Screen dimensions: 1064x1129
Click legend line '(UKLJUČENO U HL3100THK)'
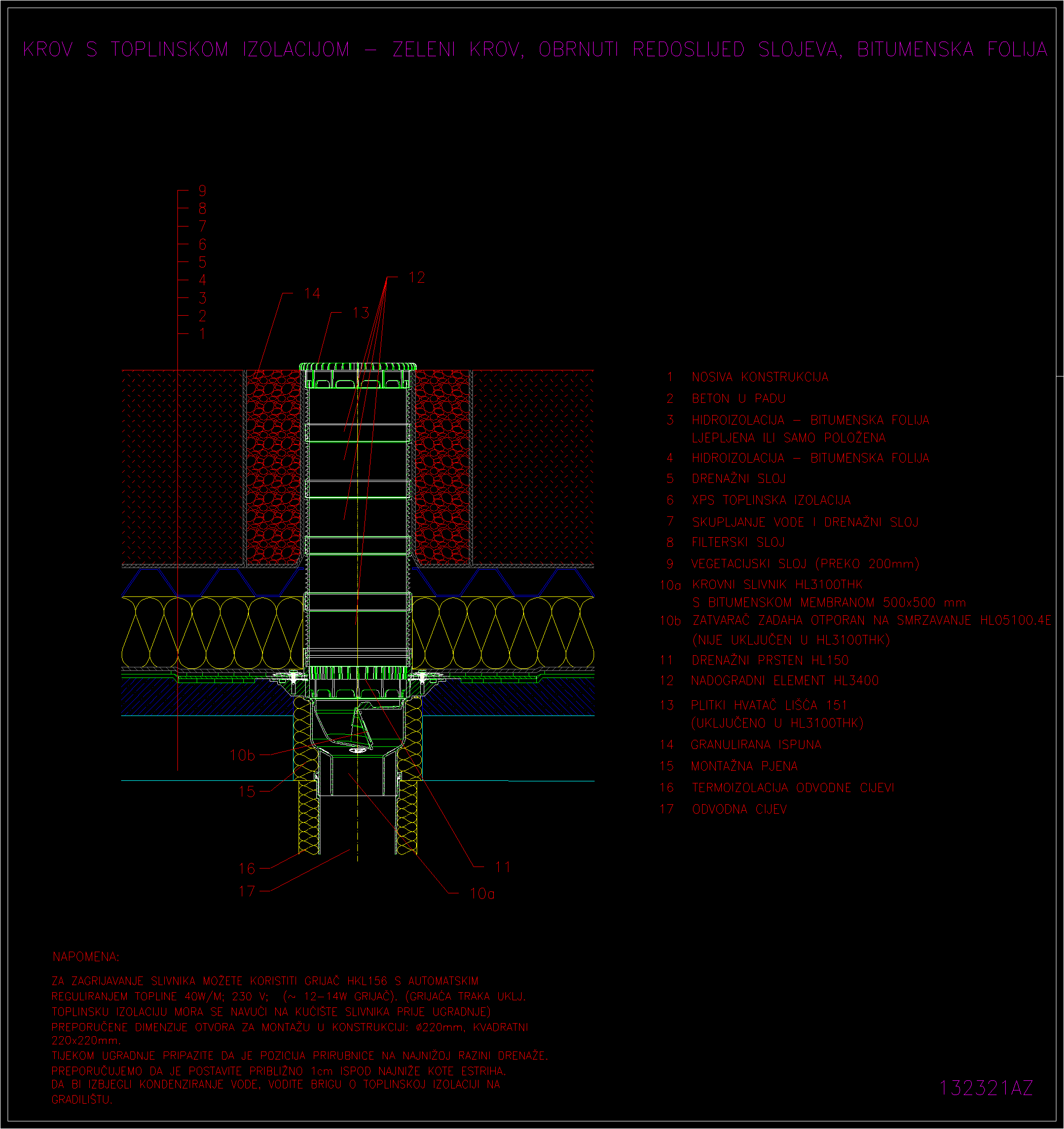pos(777,723)
